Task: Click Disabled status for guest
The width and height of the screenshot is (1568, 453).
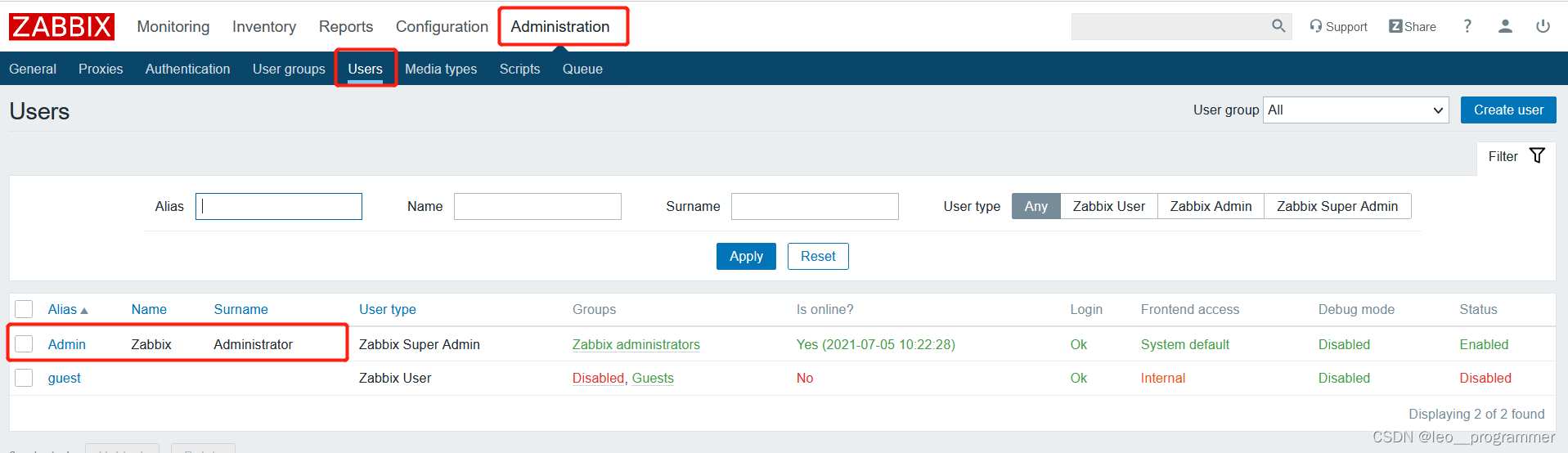Action: coord(1485,378)
